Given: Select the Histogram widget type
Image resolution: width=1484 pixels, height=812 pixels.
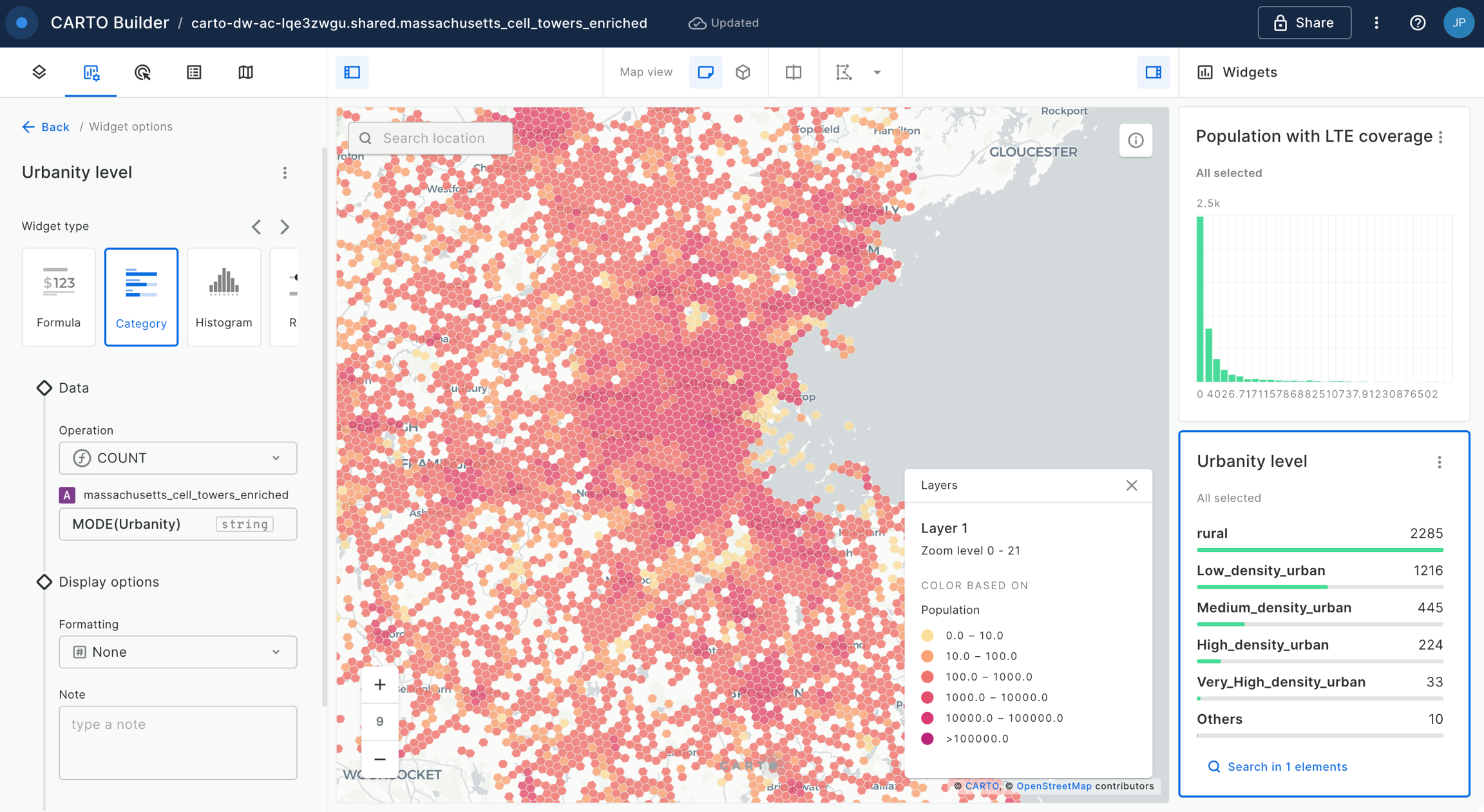Looking at the screenshot, I should (224, 297).
